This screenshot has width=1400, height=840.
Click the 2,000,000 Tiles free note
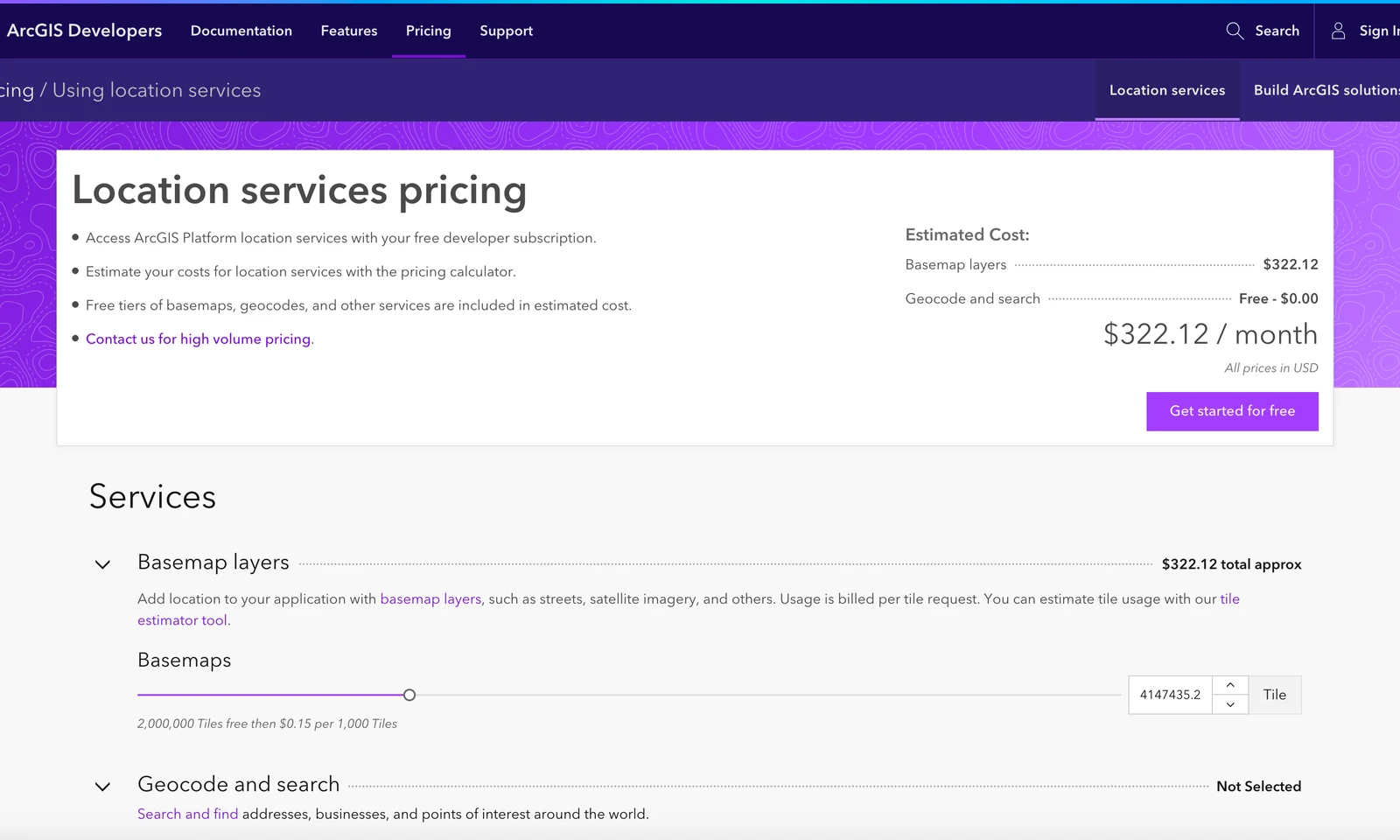pyautogui.click(x=267, y=724)
